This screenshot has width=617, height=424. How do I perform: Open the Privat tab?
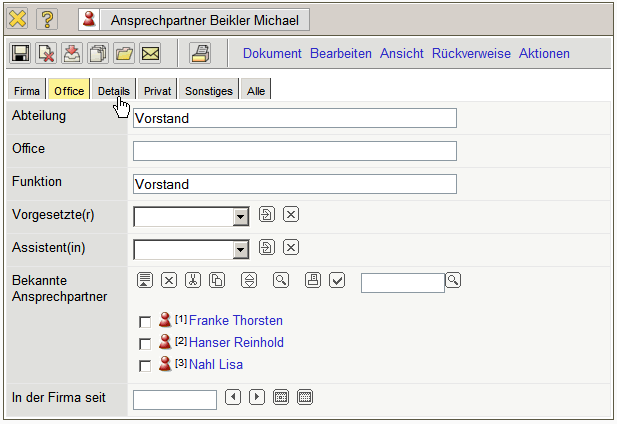pyautogui.click(x=157, y=91)
